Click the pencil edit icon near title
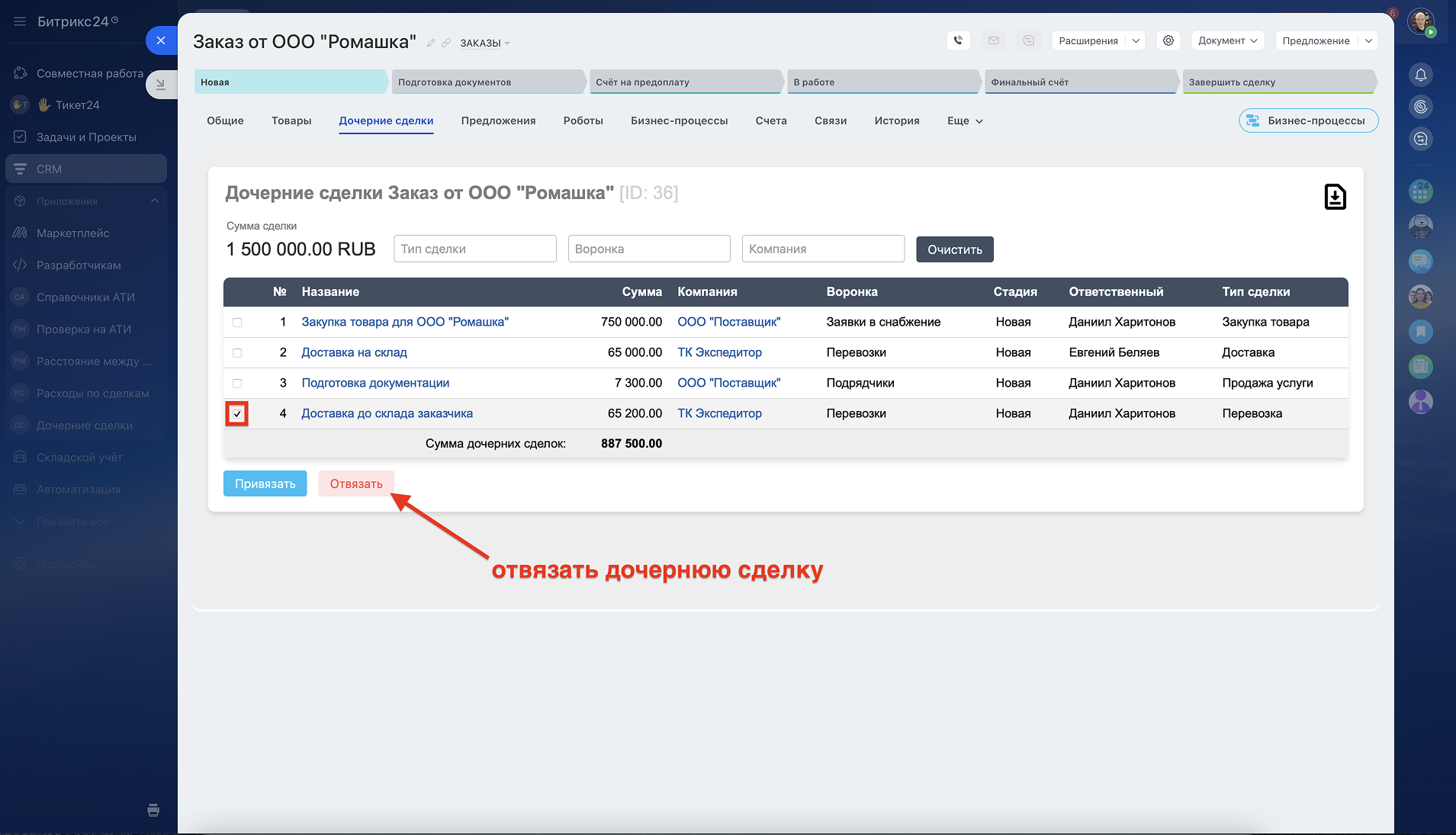Screen dimensions: 1456x835 click(x=431, y=43)
